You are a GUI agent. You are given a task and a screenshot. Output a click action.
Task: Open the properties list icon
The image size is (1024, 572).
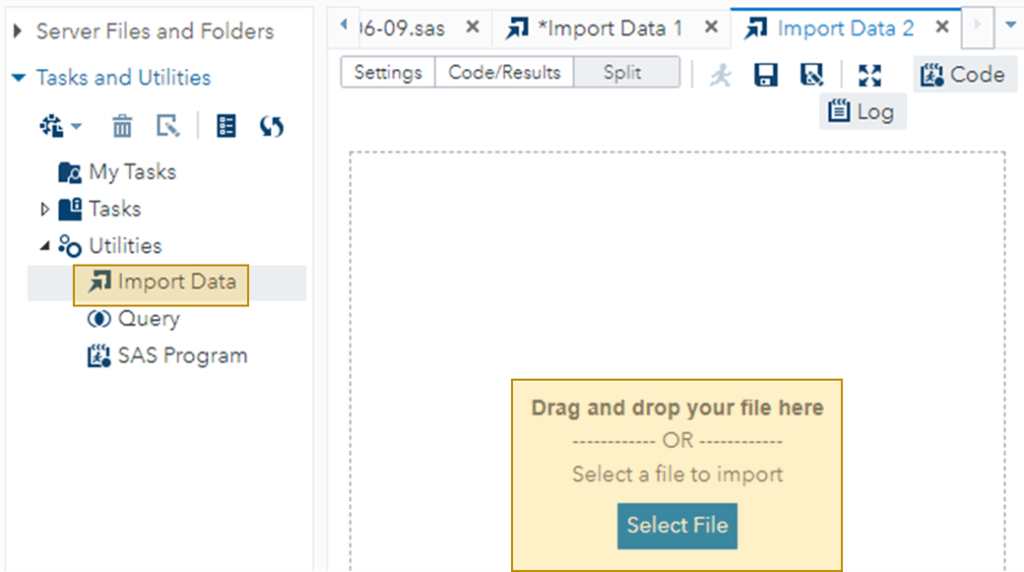[227, 126]
